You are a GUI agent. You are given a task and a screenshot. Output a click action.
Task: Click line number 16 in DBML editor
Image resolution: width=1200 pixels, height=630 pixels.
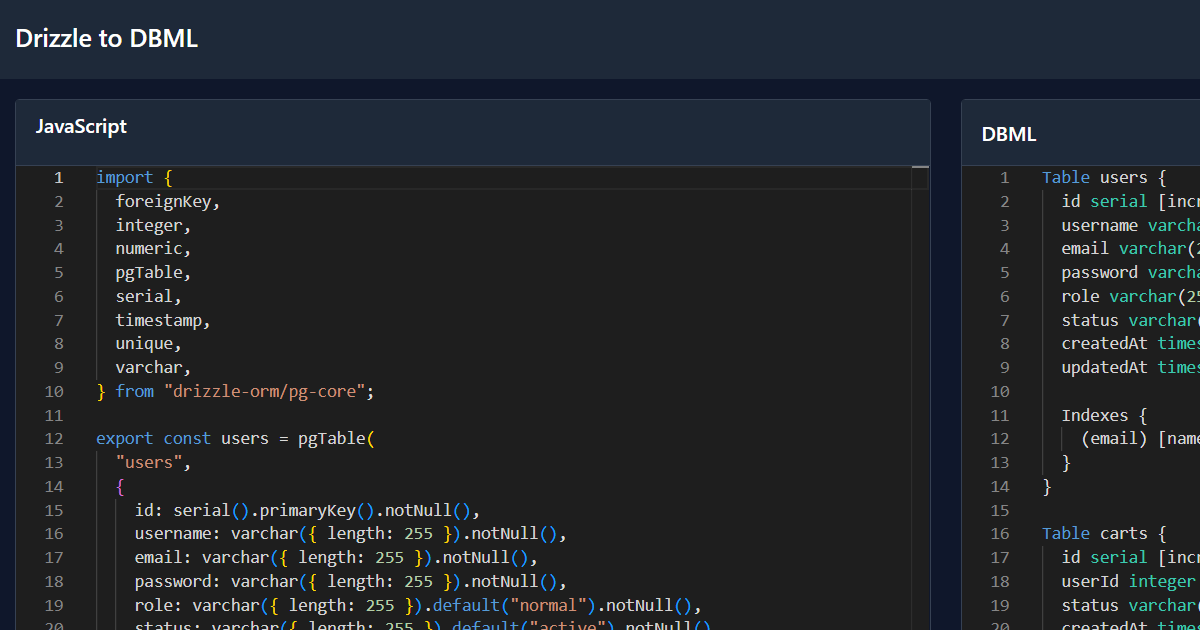(x=1000, y=534)
